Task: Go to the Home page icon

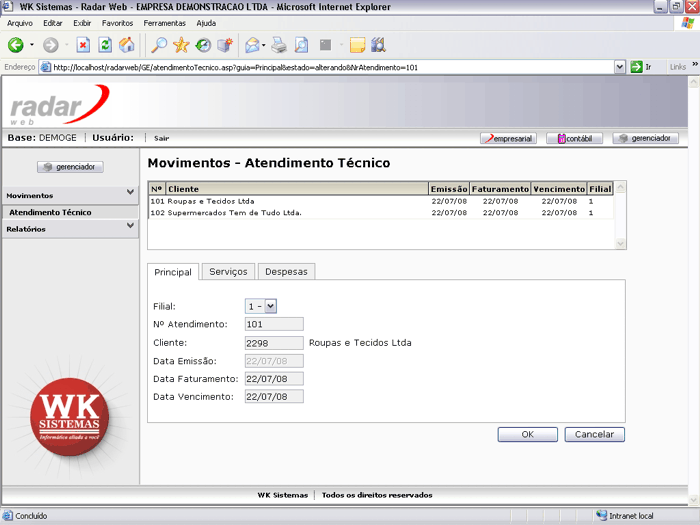Action: tap(127, 45)
